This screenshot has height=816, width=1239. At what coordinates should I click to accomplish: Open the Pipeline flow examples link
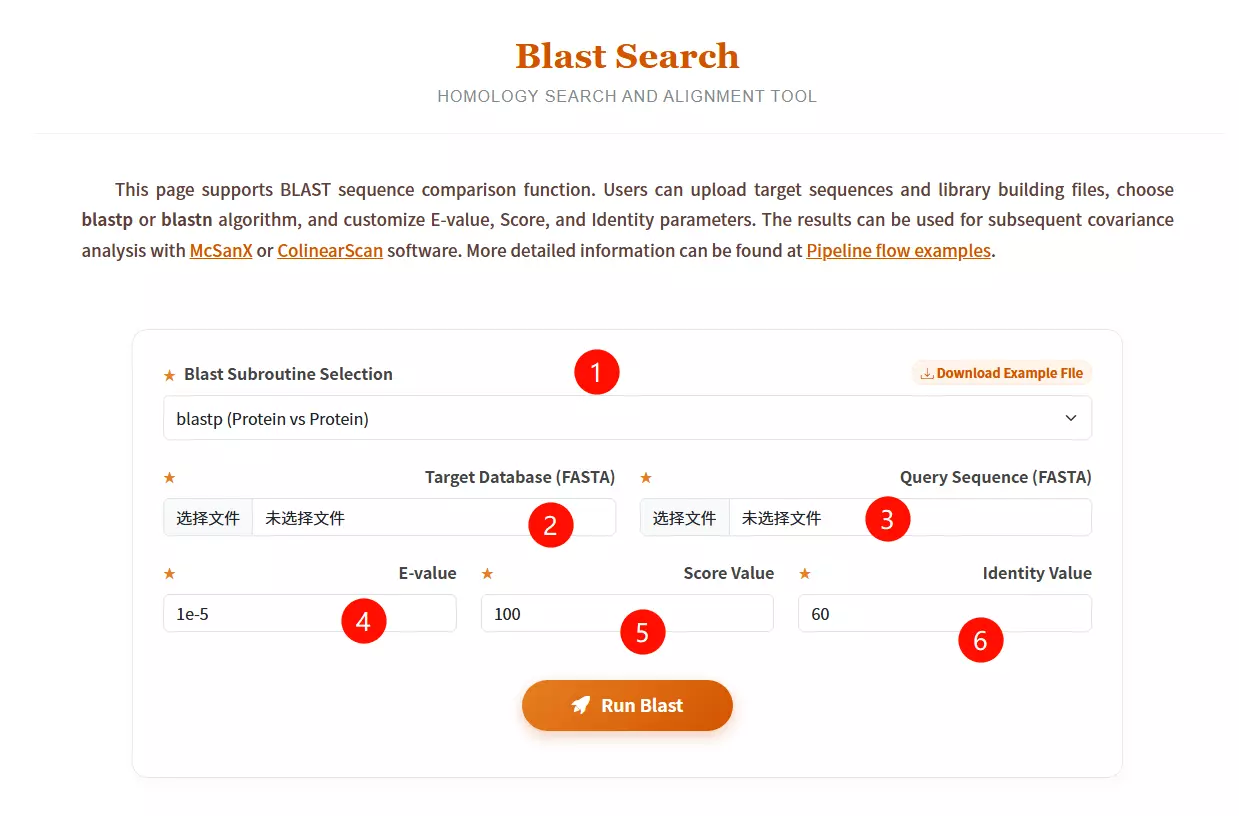coord(898,250)
